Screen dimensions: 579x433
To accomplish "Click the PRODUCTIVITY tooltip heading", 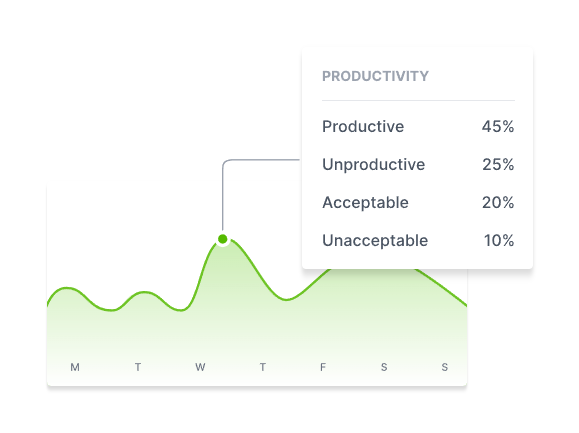I will click(375, 76).
